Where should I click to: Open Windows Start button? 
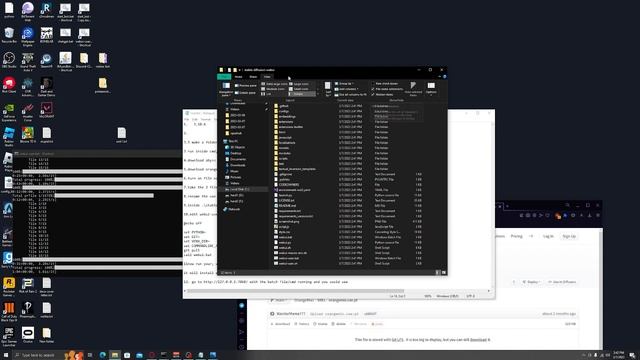click(x=6, y=355)
